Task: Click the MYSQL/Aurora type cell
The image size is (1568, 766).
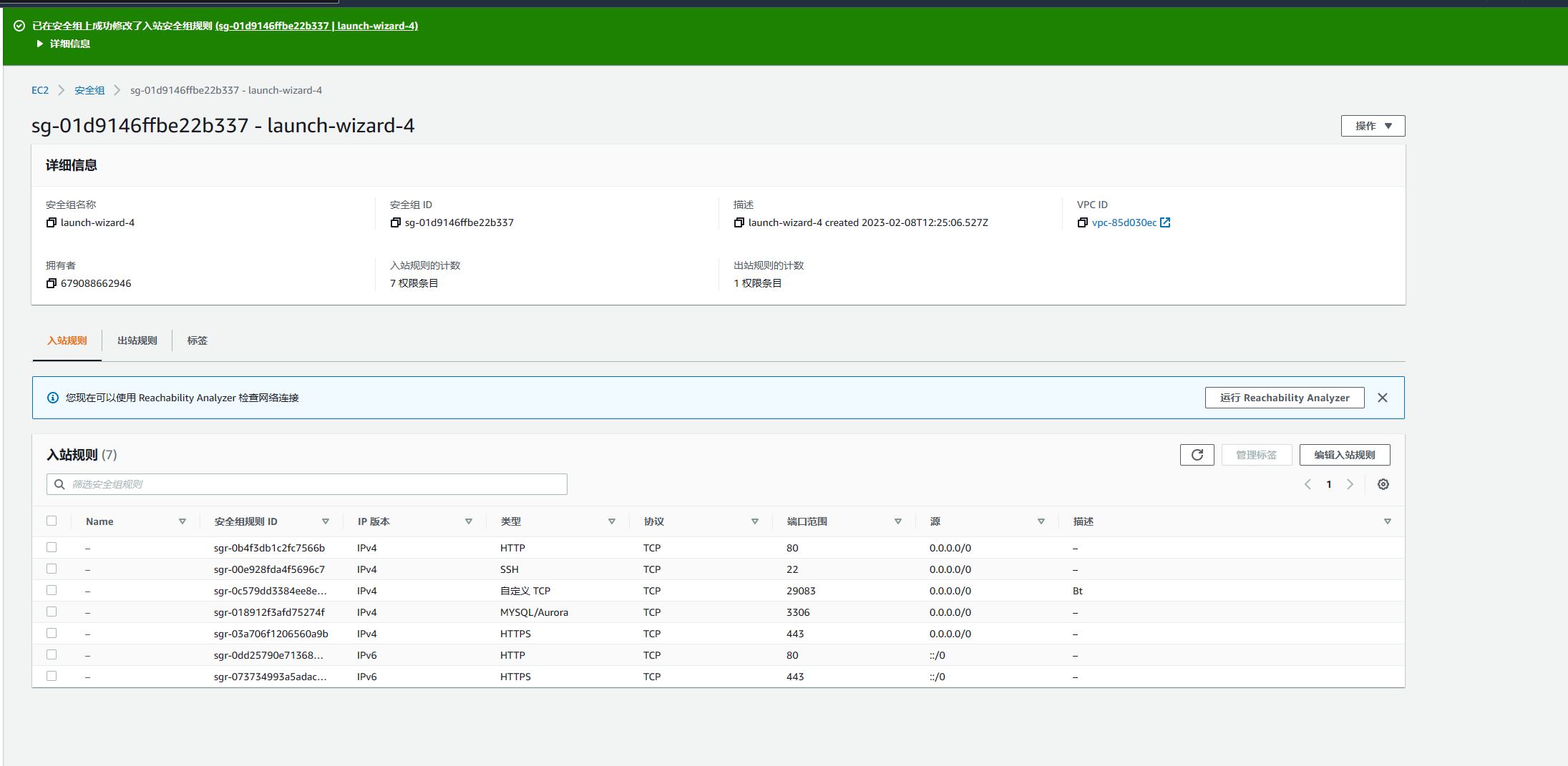Action: 534,612
